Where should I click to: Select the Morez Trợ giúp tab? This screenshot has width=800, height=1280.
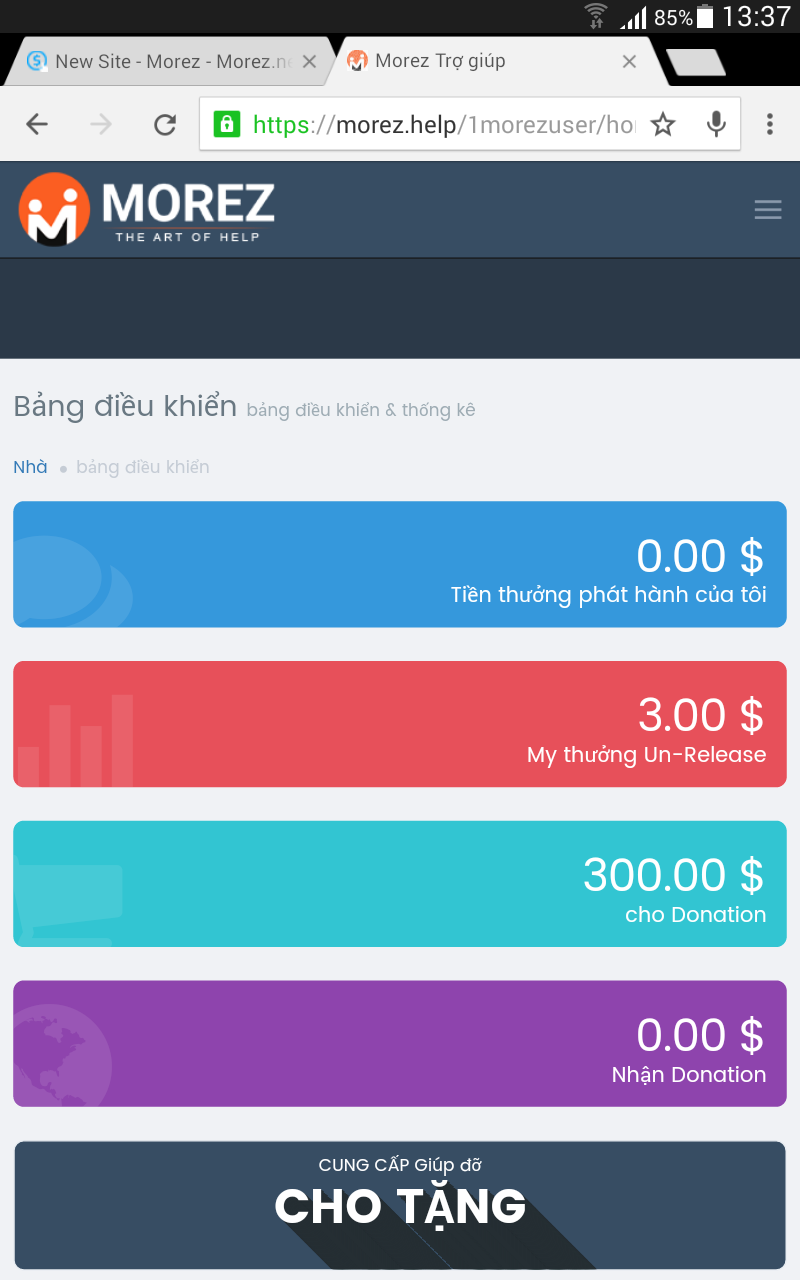click(x=480, y=61)
